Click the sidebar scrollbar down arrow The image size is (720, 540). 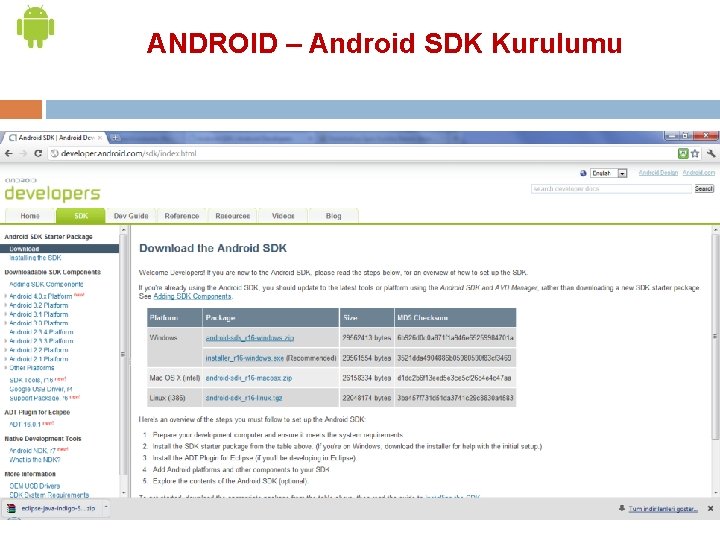(123, 494)
